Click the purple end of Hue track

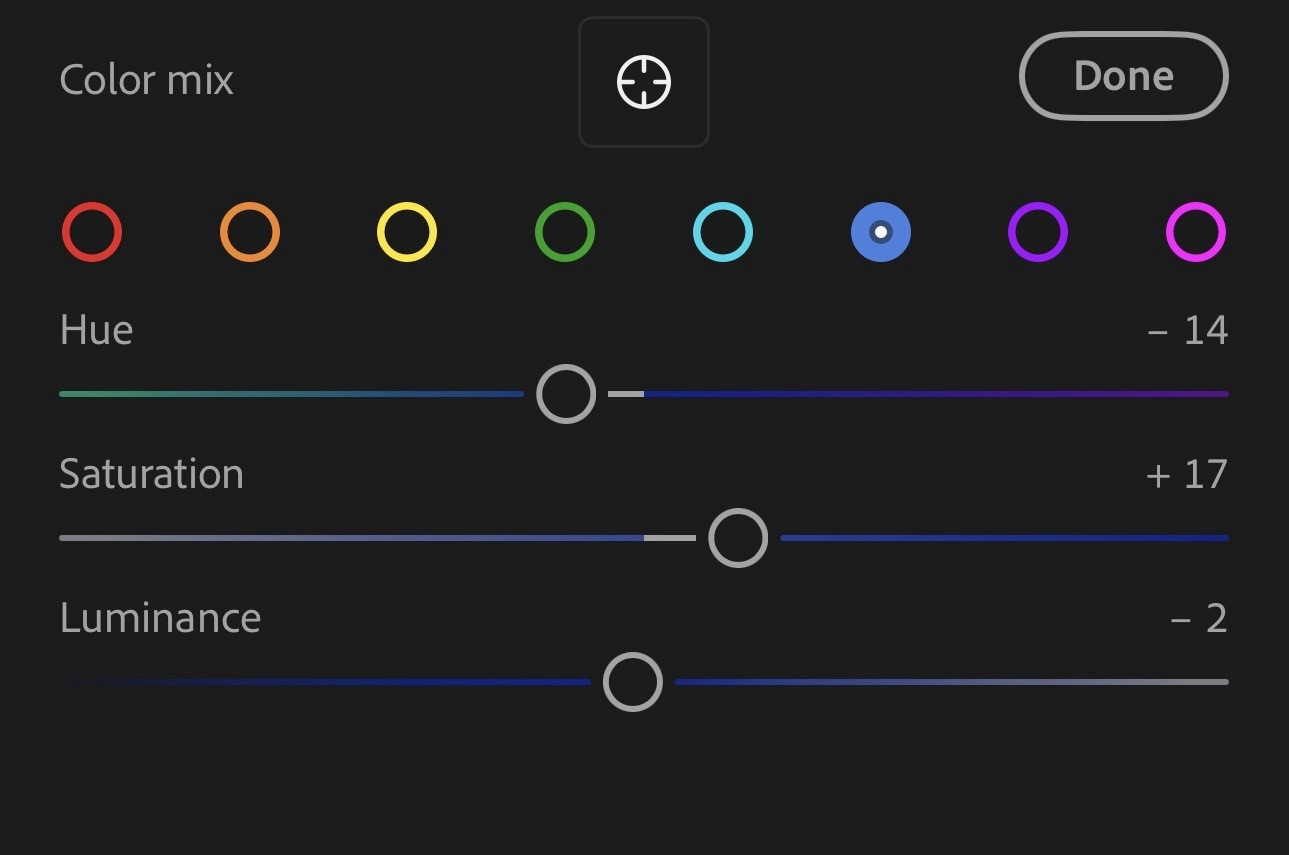1210,394
